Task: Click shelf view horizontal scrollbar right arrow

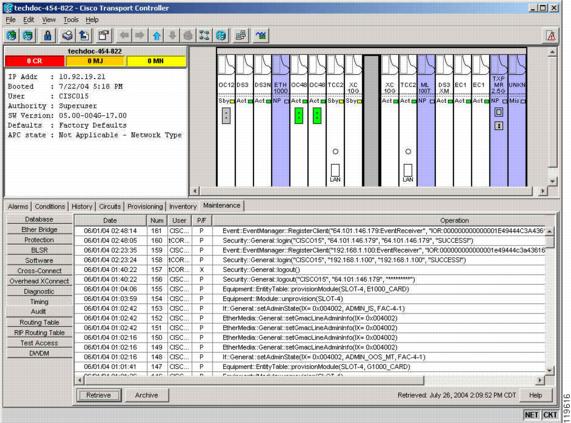Action: point(543,191)
